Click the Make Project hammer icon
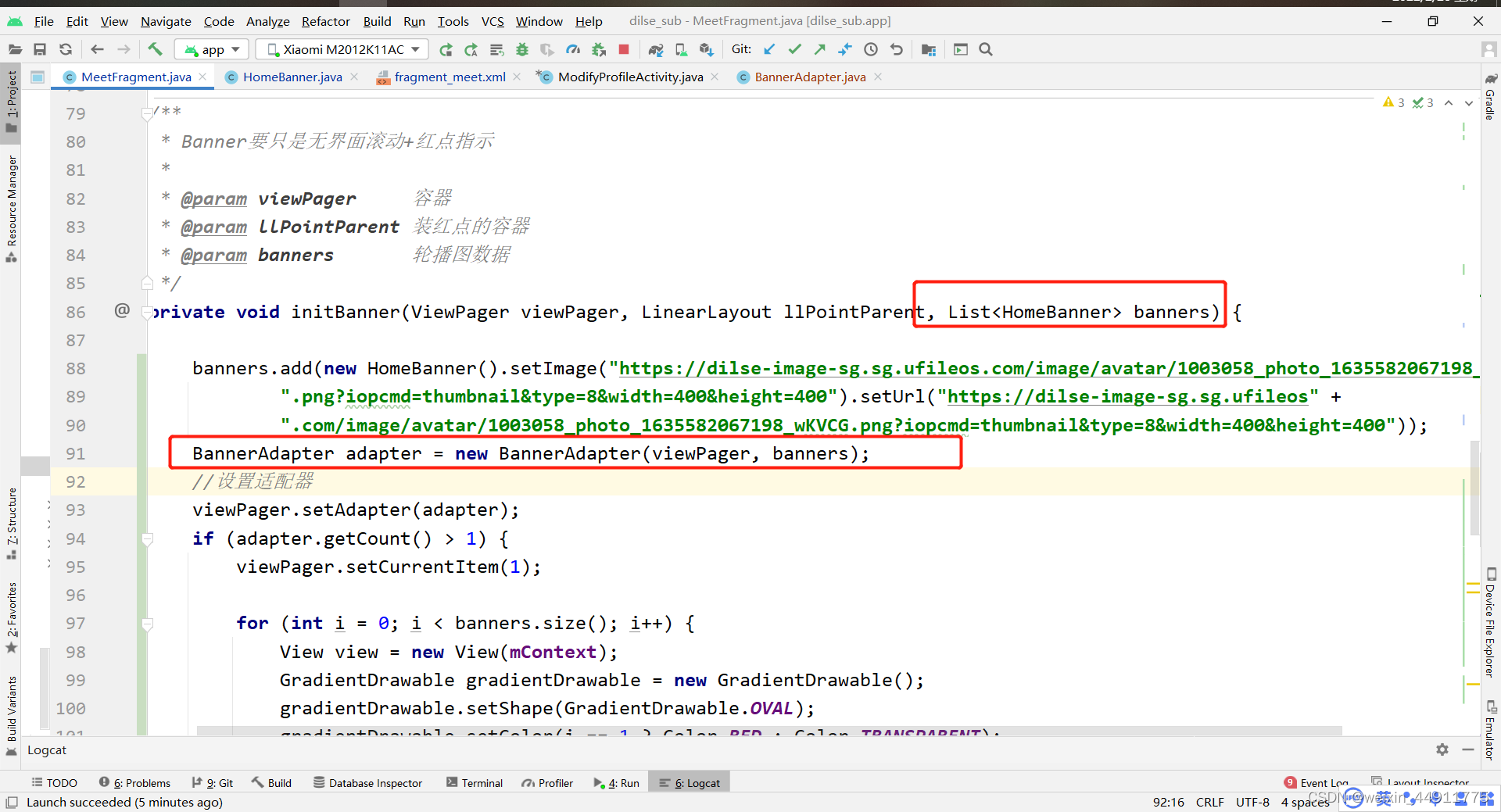 click(x=155, y=49)
